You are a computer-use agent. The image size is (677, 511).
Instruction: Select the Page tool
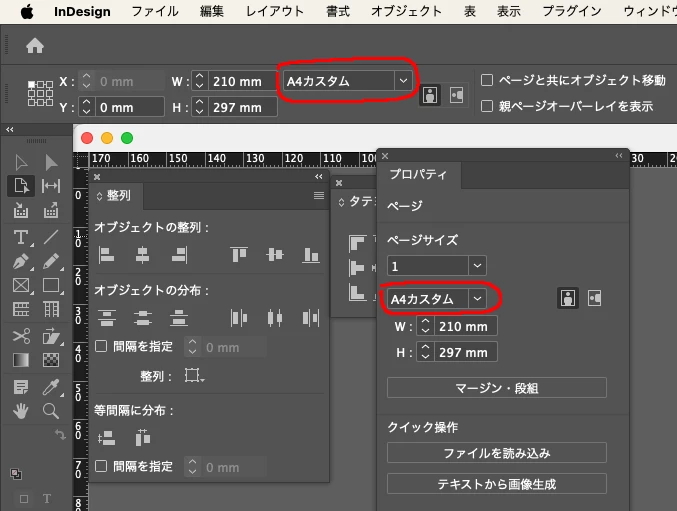click(21, 186)
